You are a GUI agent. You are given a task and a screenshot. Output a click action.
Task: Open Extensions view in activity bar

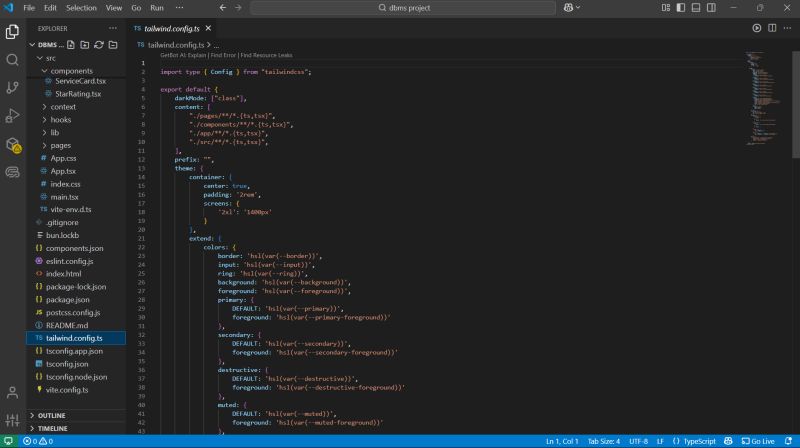click(12, 144)
